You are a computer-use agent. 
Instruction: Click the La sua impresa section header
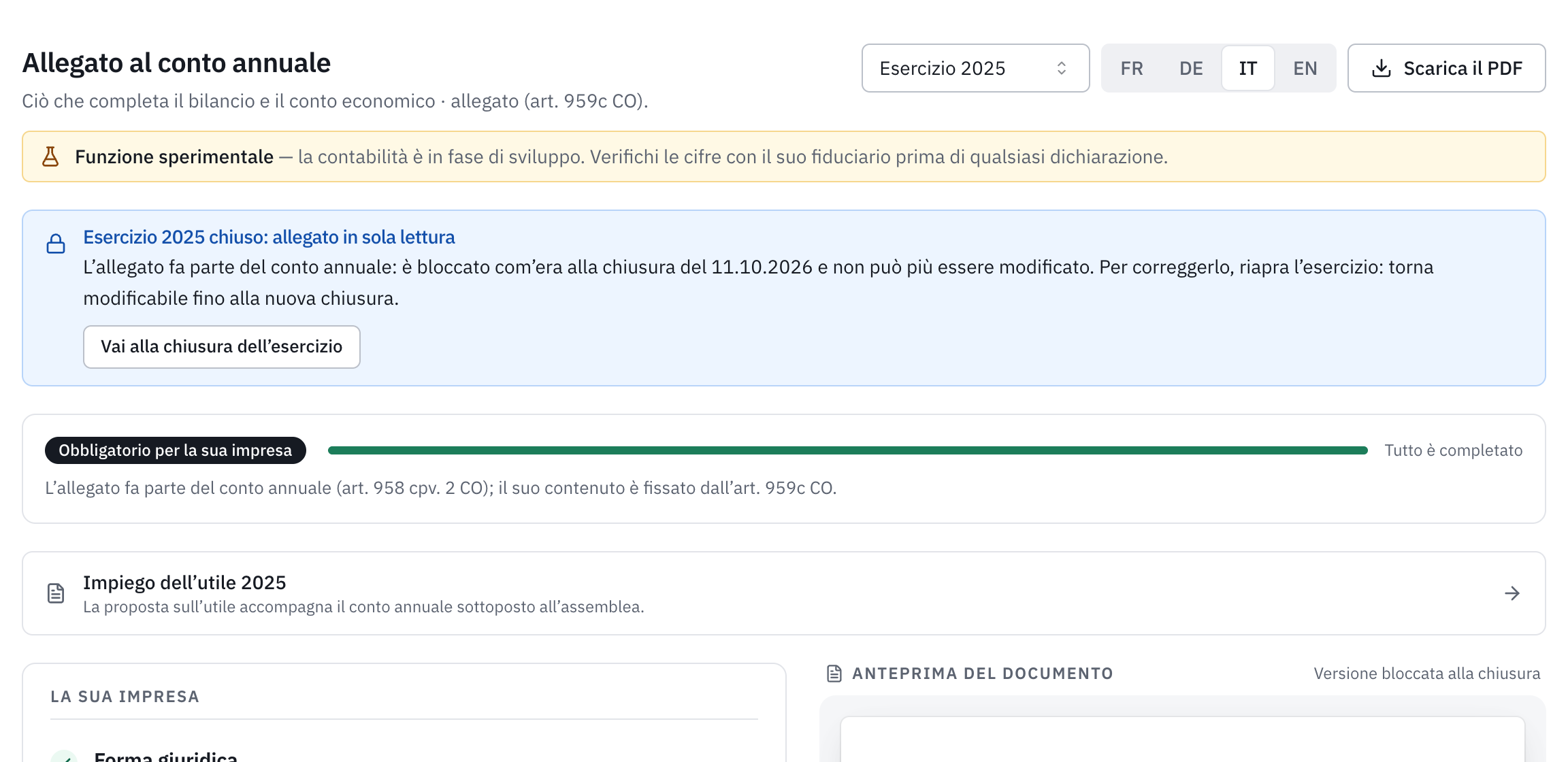[125, 697]
